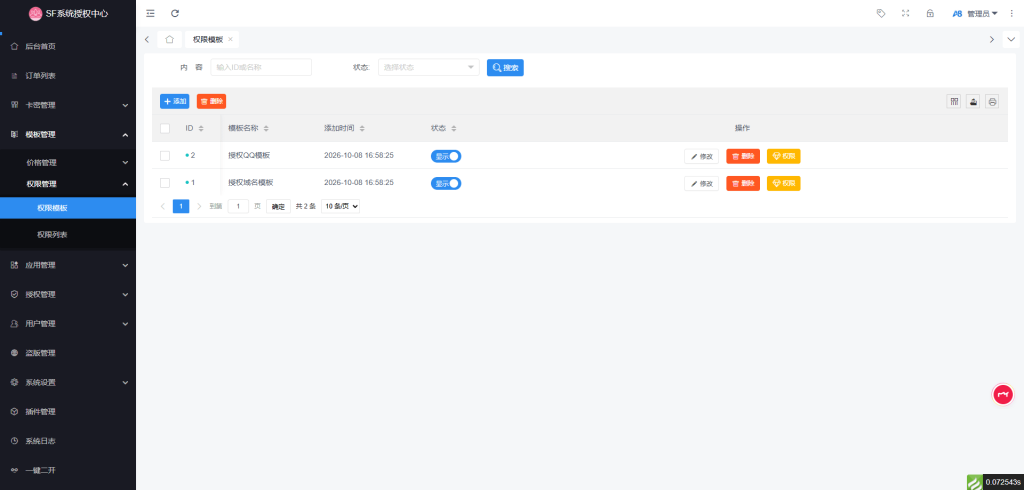Focus the 输入ID或名称 input field
This screenshot has height=490, width=1024.
point(261,67)
